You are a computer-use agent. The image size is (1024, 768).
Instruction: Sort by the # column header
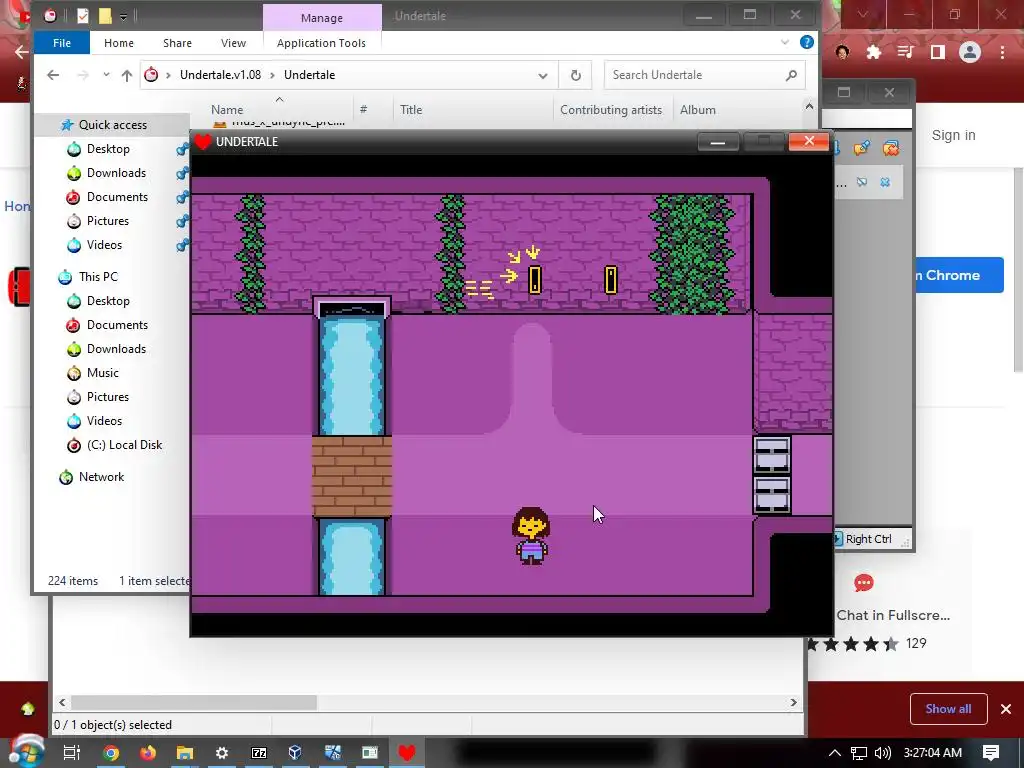pyautogui.click(x=363, y=110)
